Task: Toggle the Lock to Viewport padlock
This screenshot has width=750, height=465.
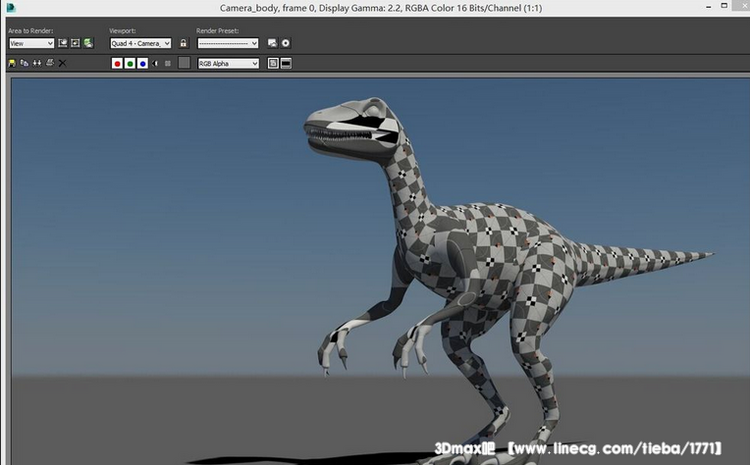Action: (183, 43)
